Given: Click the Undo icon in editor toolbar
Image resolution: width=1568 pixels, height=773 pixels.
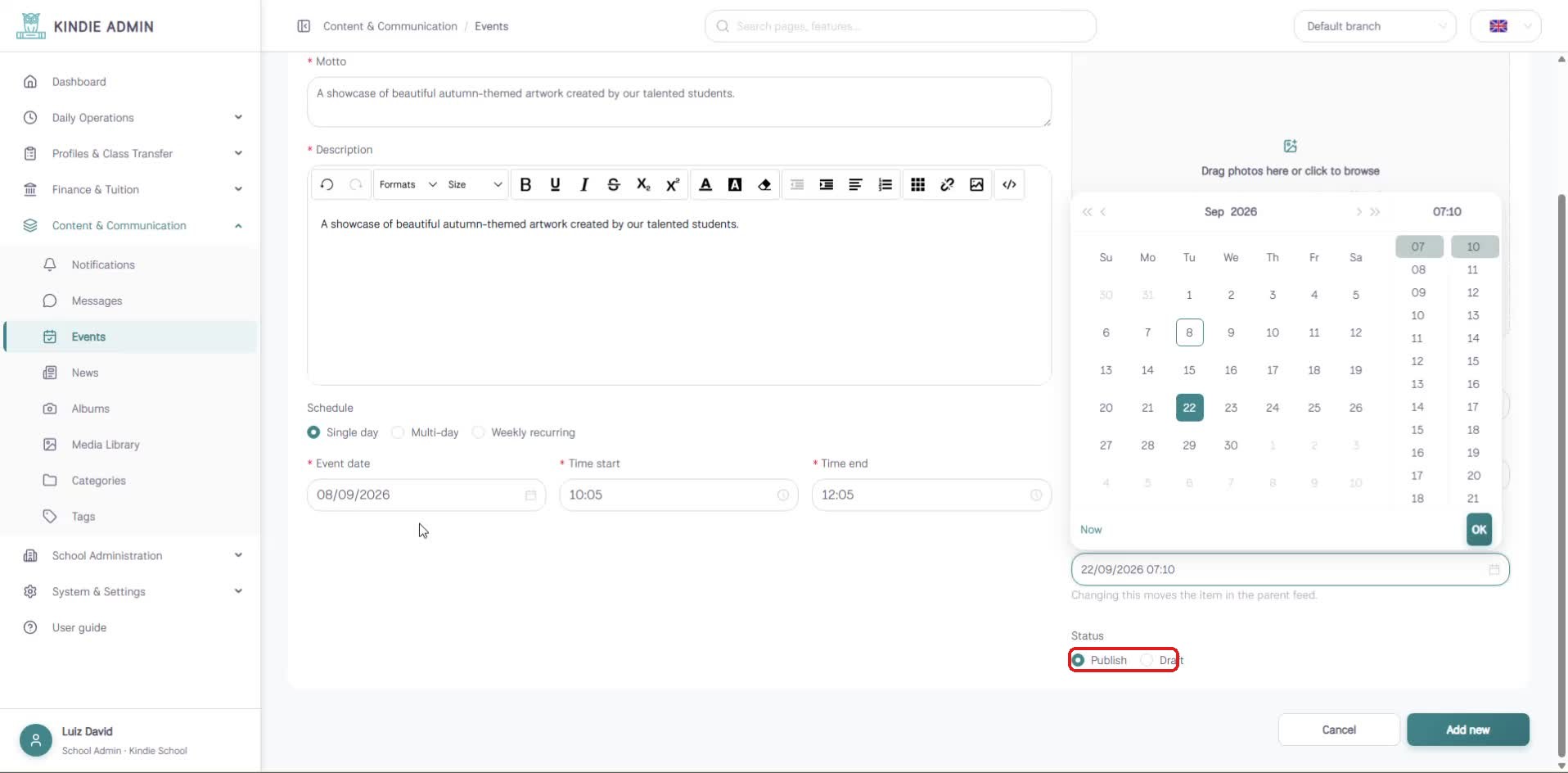Looking at the screenshot, I should (x=327, y=185).
